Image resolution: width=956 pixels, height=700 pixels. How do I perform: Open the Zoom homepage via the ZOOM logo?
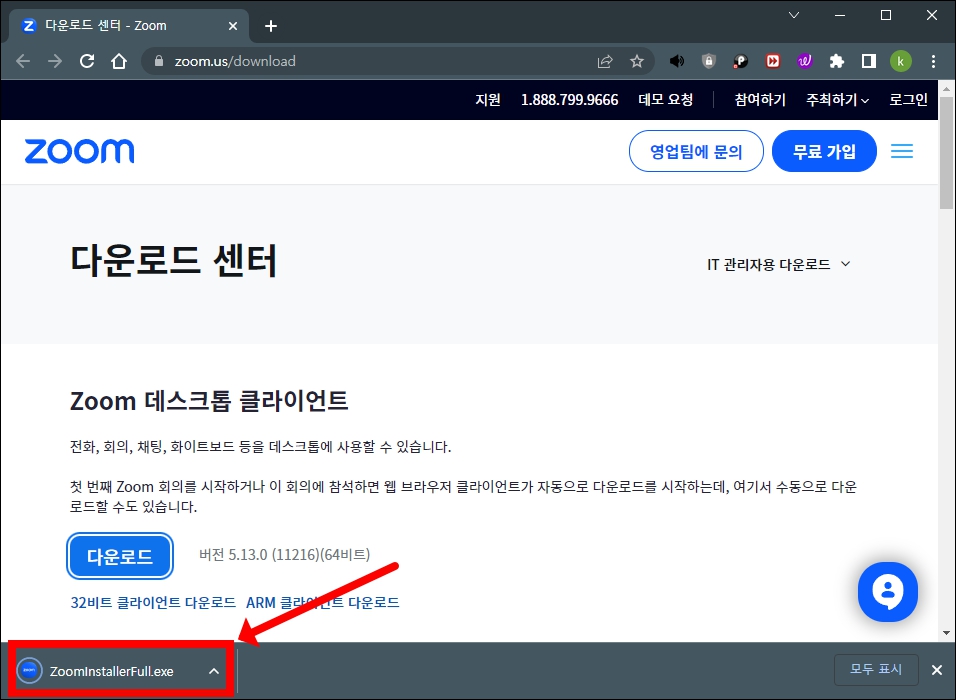click(x=79, y=150)
